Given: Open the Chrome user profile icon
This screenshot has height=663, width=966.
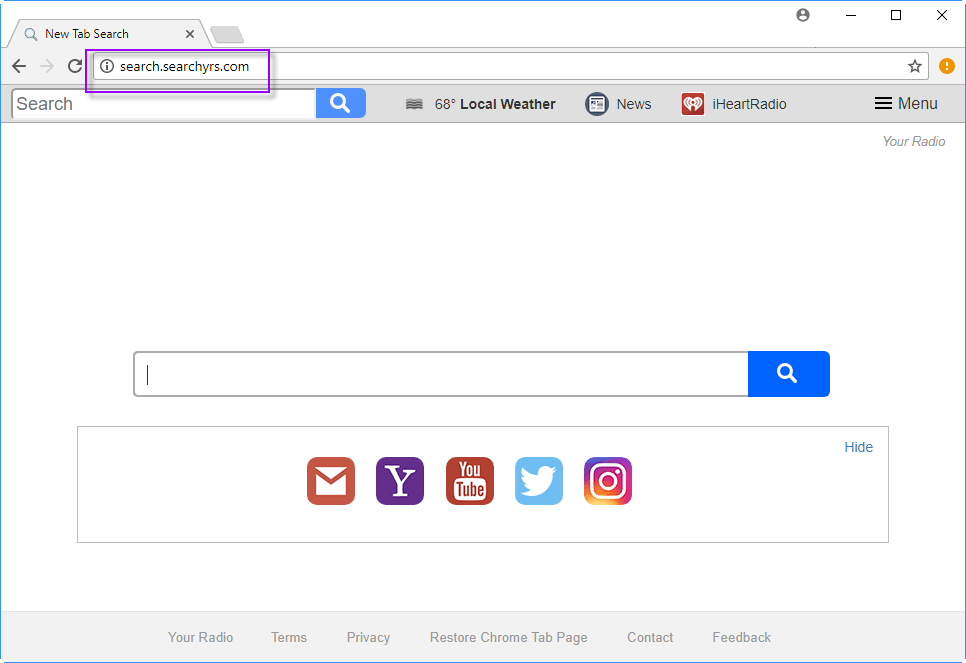Looking at the screenshot, I should click(803, 15).
